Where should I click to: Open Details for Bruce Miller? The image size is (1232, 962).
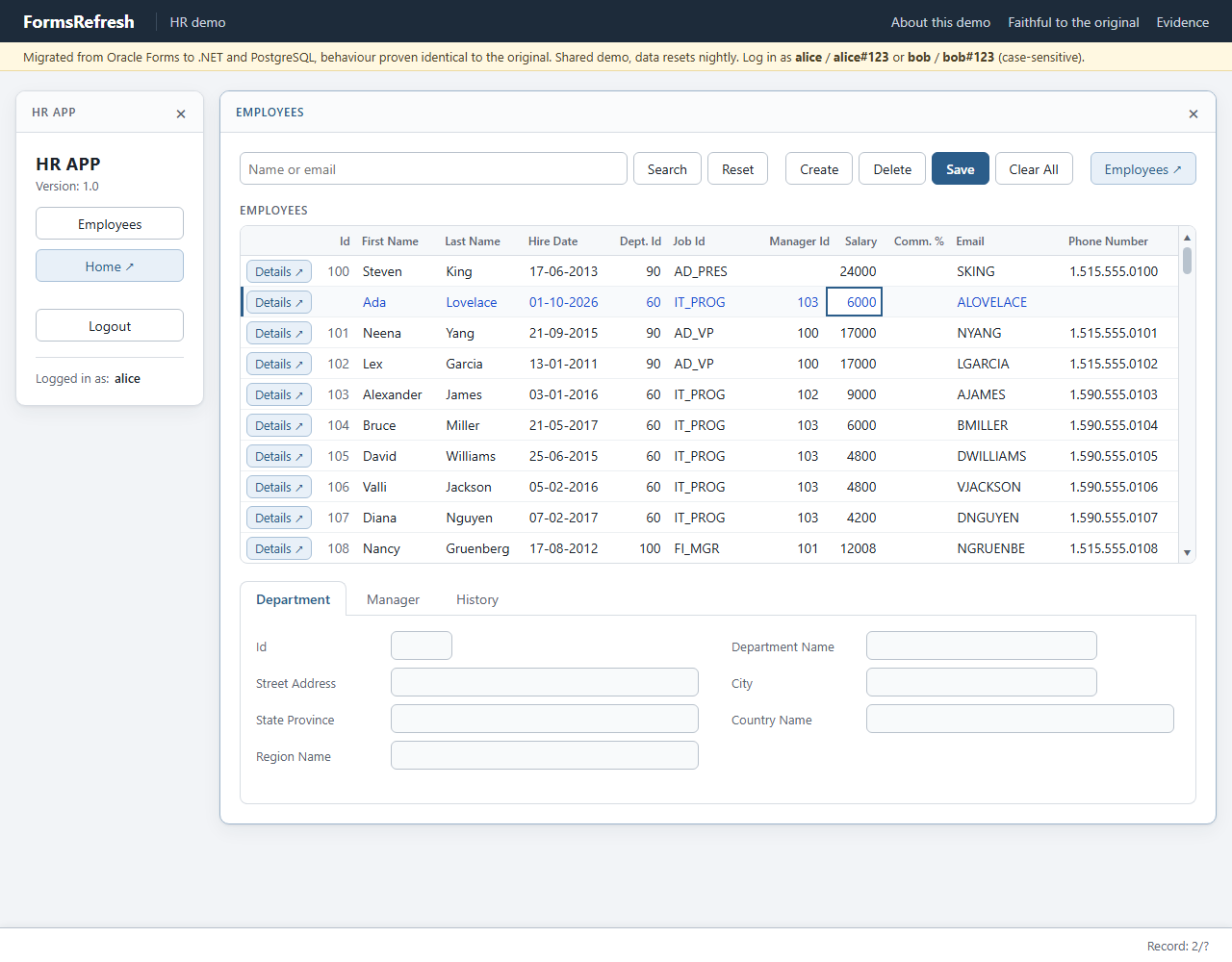tap(279, 426)
